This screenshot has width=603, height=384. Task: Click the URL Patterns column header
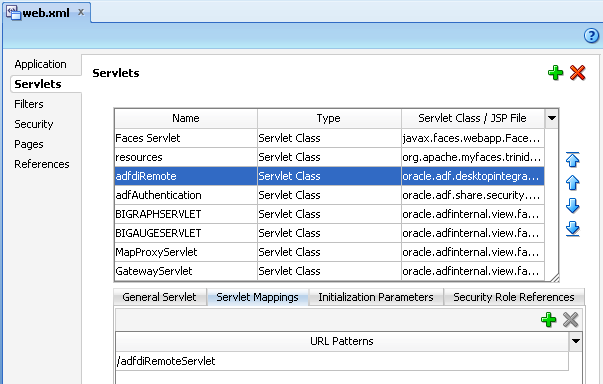(342, 341)
